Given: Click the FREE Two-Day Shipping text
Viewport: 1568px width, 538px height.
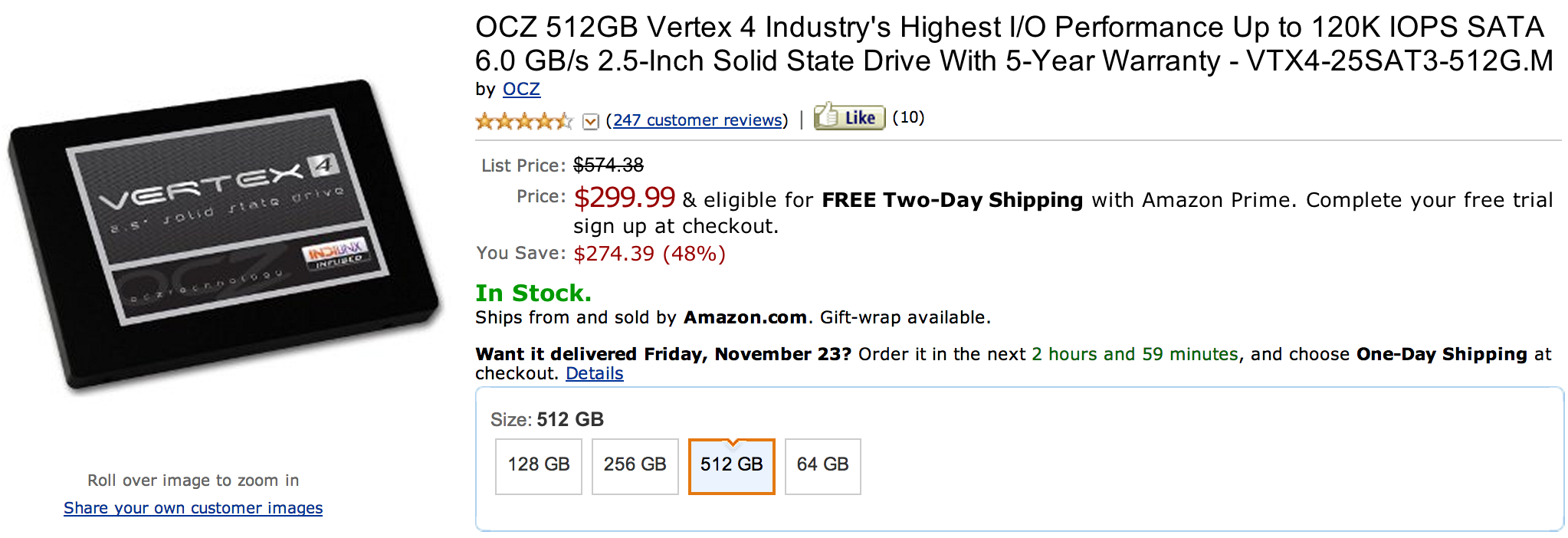Looking at the screenshot, I should [951, 200].
